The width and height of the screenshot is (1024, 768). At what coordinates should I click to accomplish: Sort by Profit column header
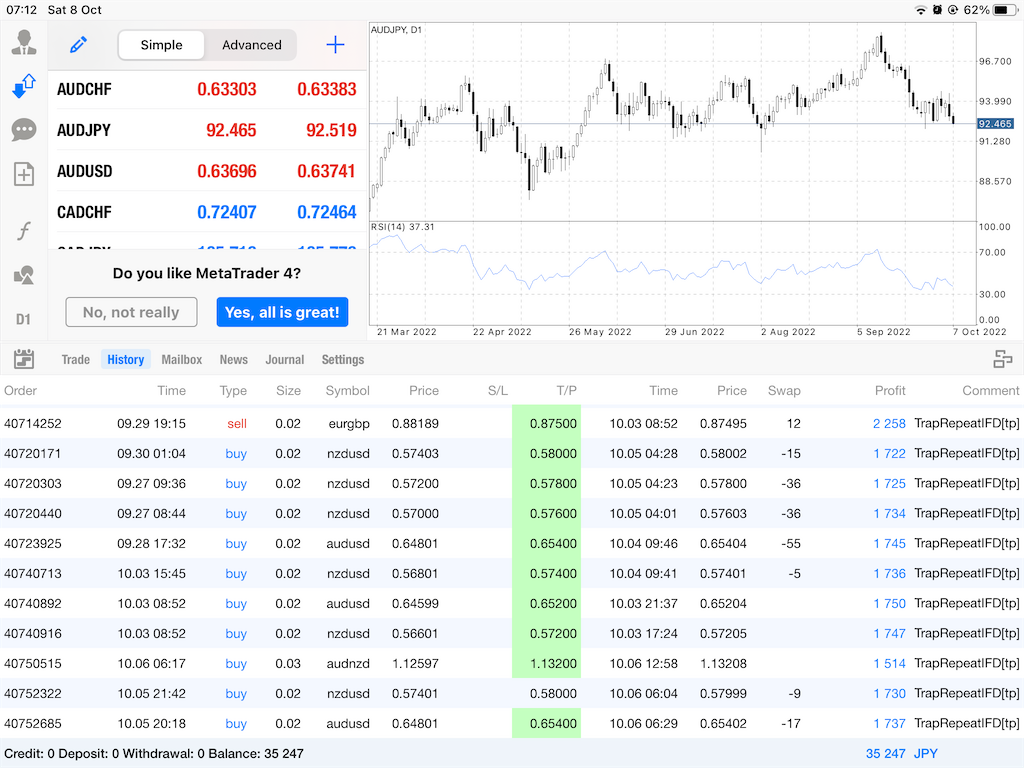point(889,391)
